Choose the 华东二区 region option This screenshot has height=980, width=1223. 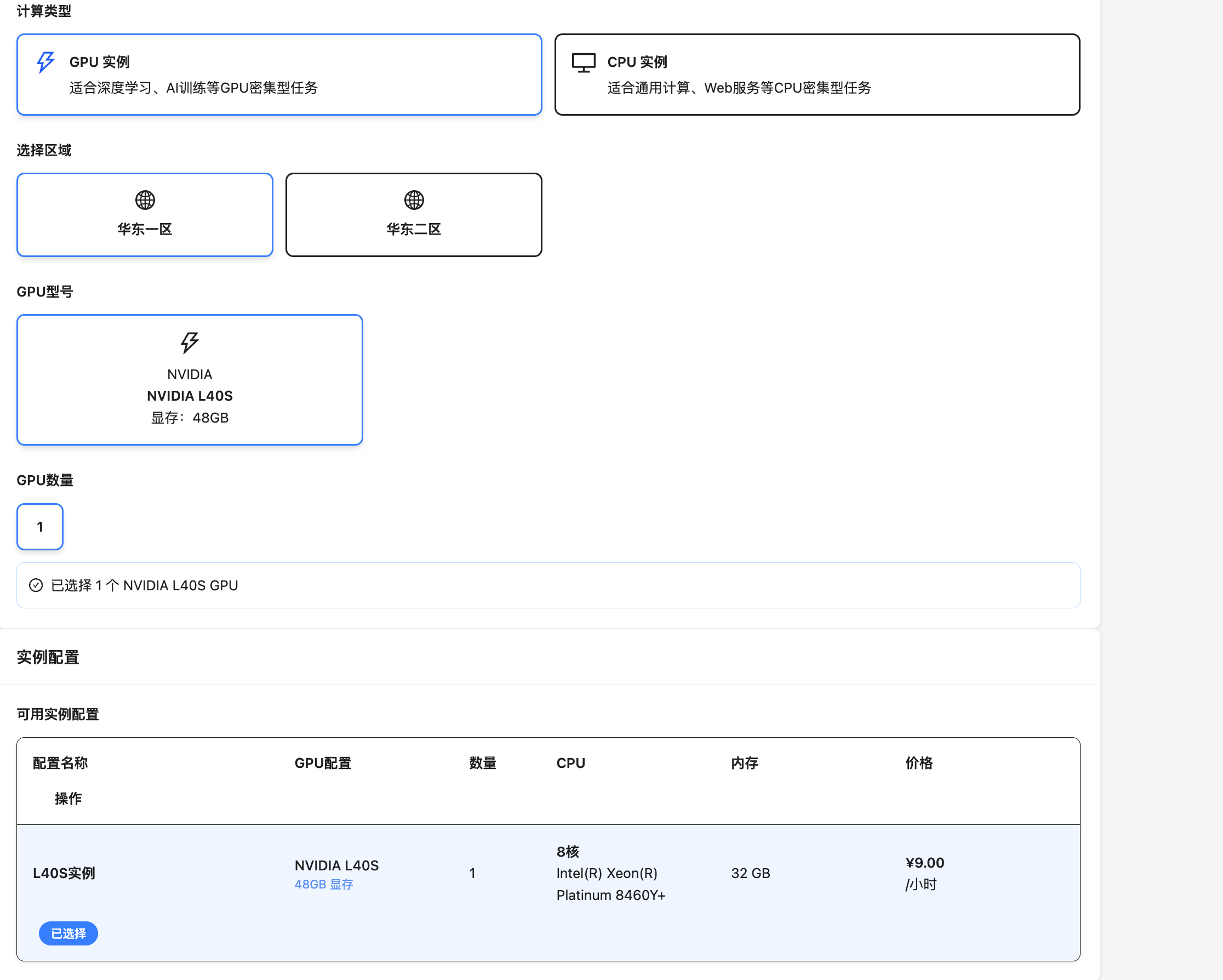tap(414, 215)
